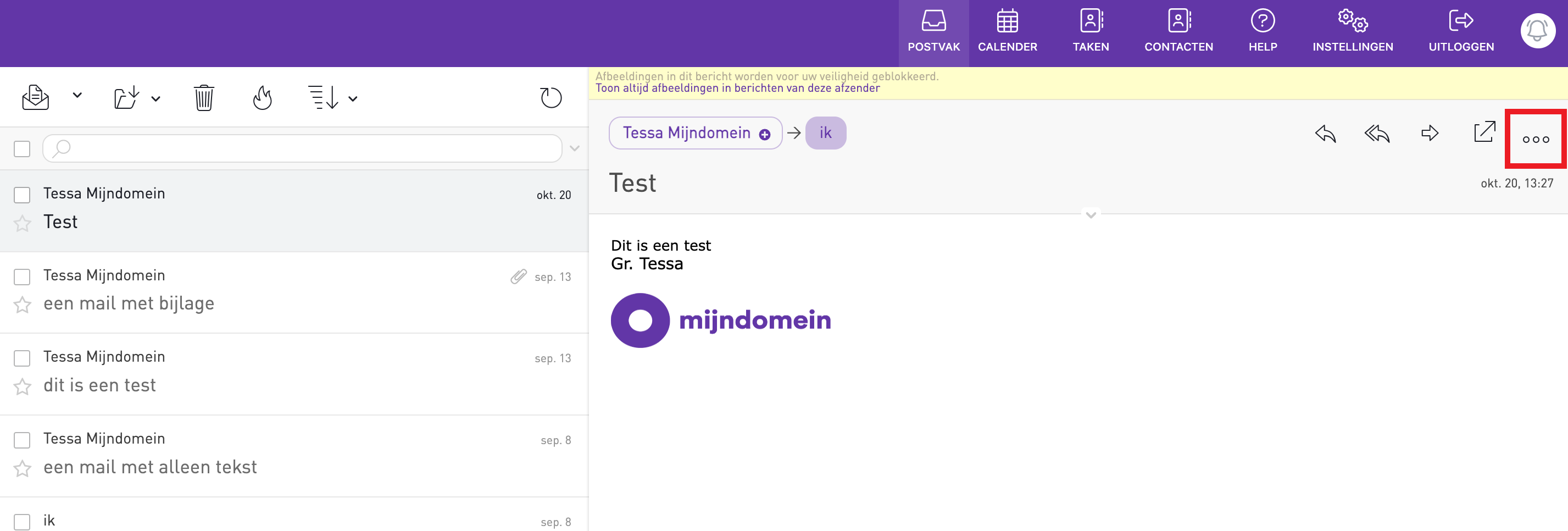This screenshot has height=531, width=1568.
Task: Reply all to the message
Action: tap(1377, 133)
